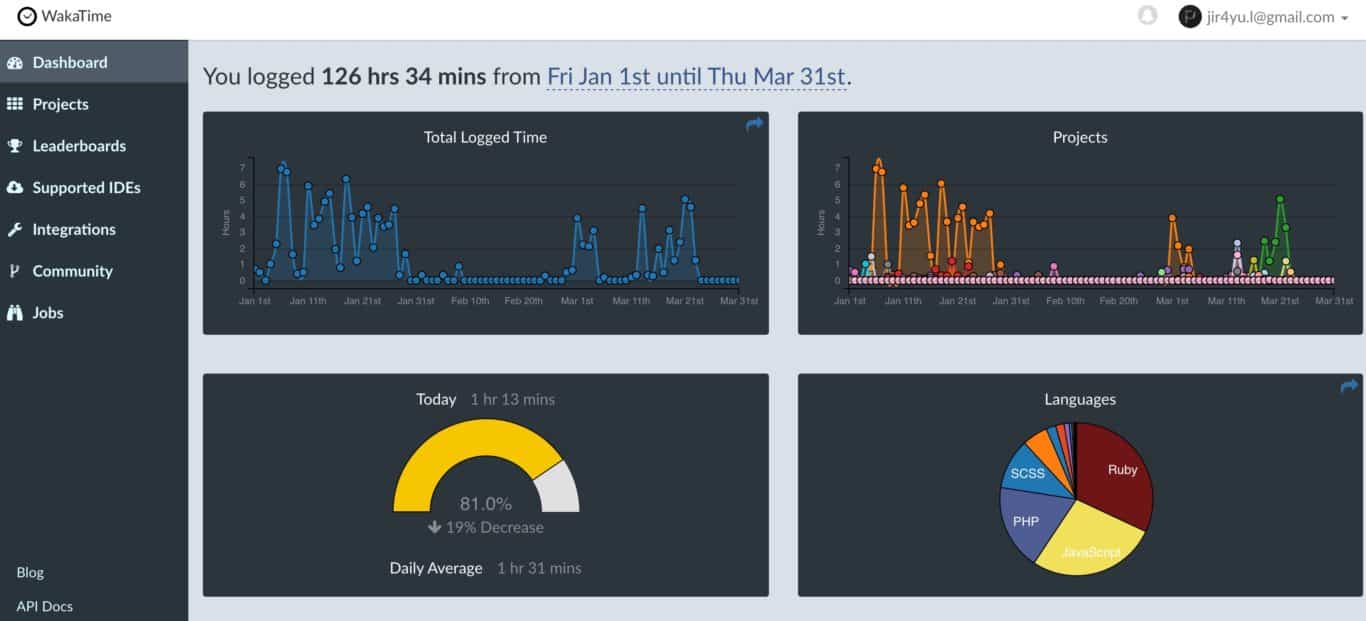
Task: Share the Total Logged Time chart
Action: (754, 123)
